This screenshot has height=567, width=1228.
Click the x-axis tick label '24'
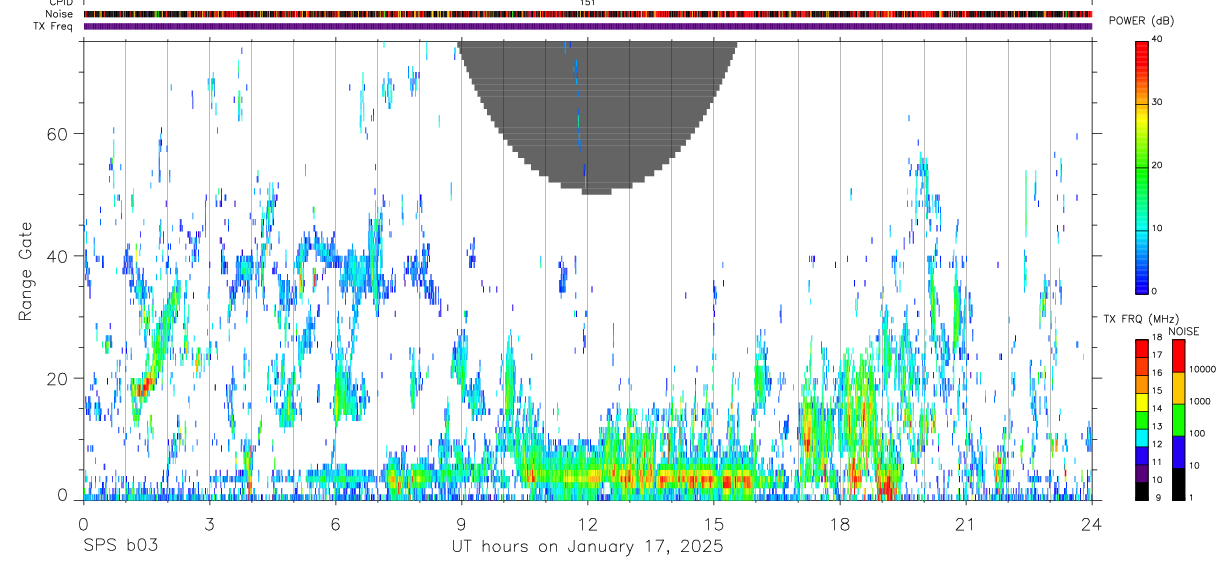tap(1092, 524)
